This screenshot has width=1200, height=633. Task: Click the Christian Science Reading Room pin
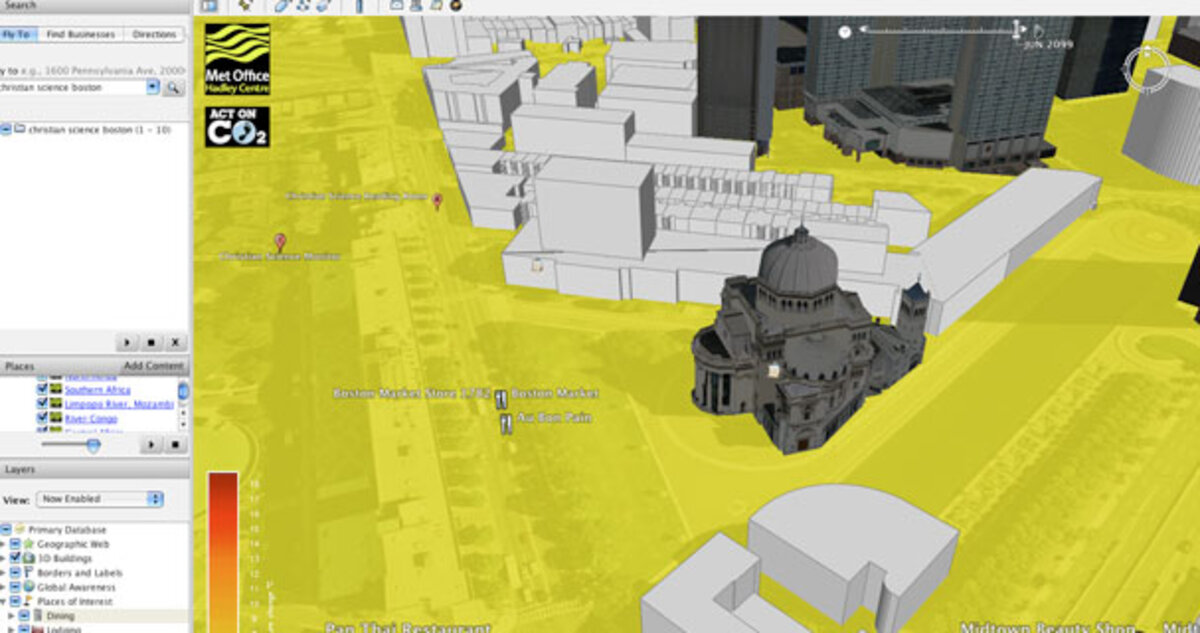point(437,202)
